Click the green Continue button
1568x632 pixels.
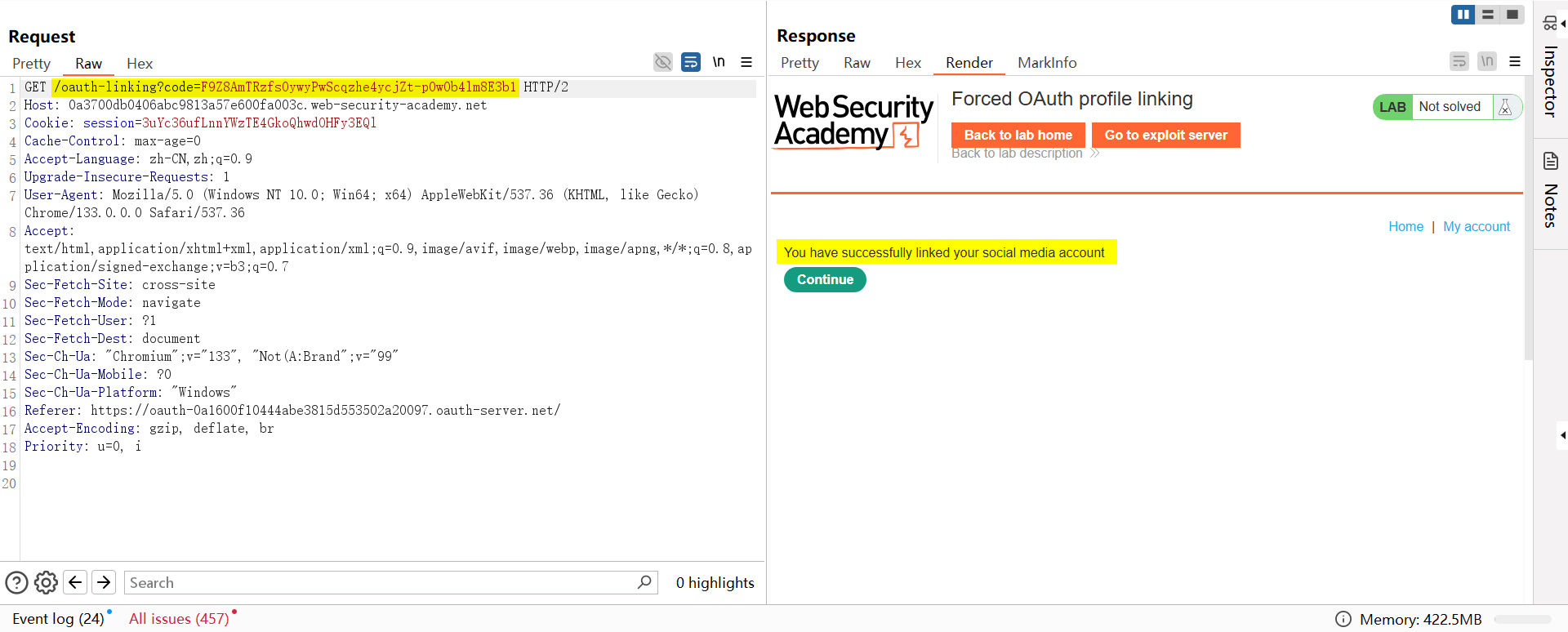tap(825, 279)
